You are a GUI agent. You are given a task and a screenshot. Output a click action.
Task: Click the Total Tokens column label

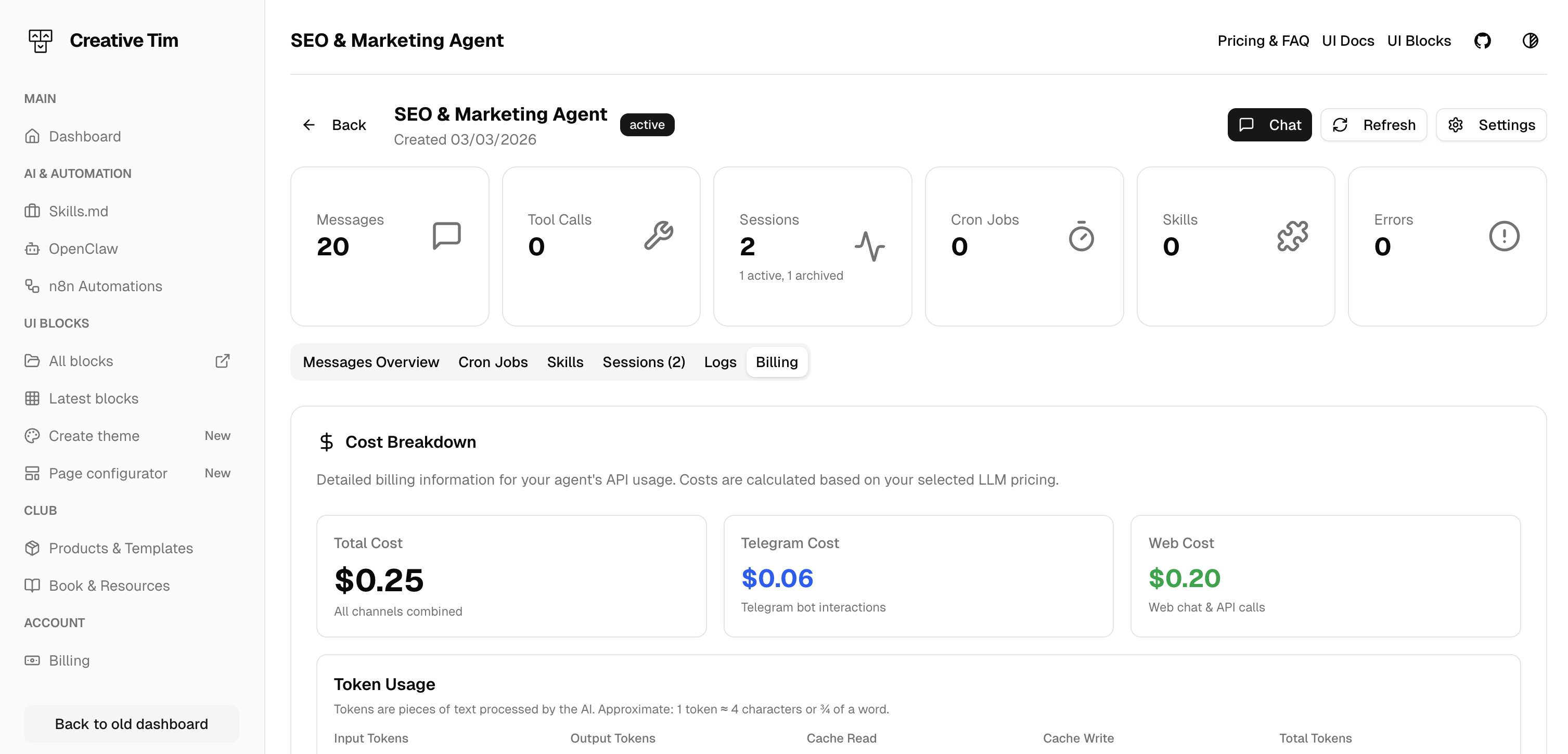[1315, 738]
